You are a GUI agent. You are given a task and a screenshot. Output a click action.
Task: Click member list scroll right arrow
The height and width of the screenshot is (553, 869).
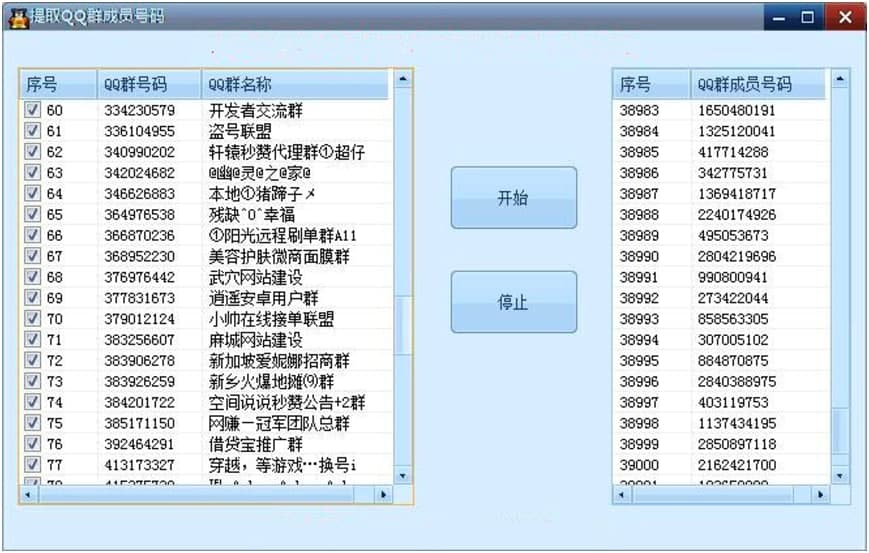point(821,494)
